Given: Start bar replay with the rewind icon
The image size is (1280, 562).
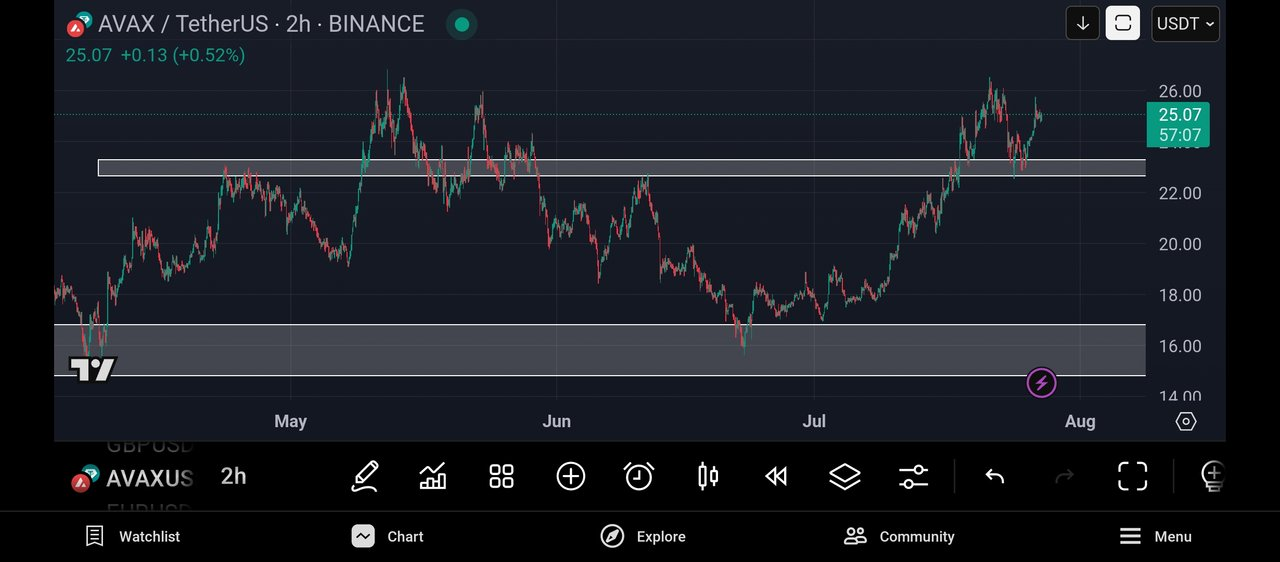Looking at the screenshot, I should point(776,476).
